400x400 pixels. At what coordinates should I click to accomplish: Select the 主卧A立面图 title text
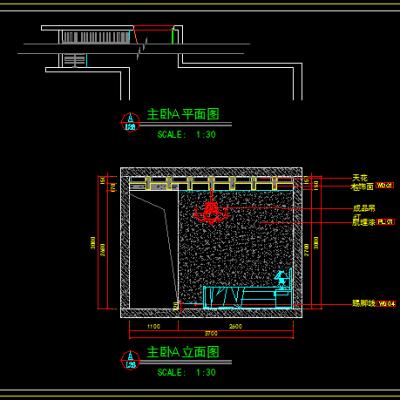(183, 352)
